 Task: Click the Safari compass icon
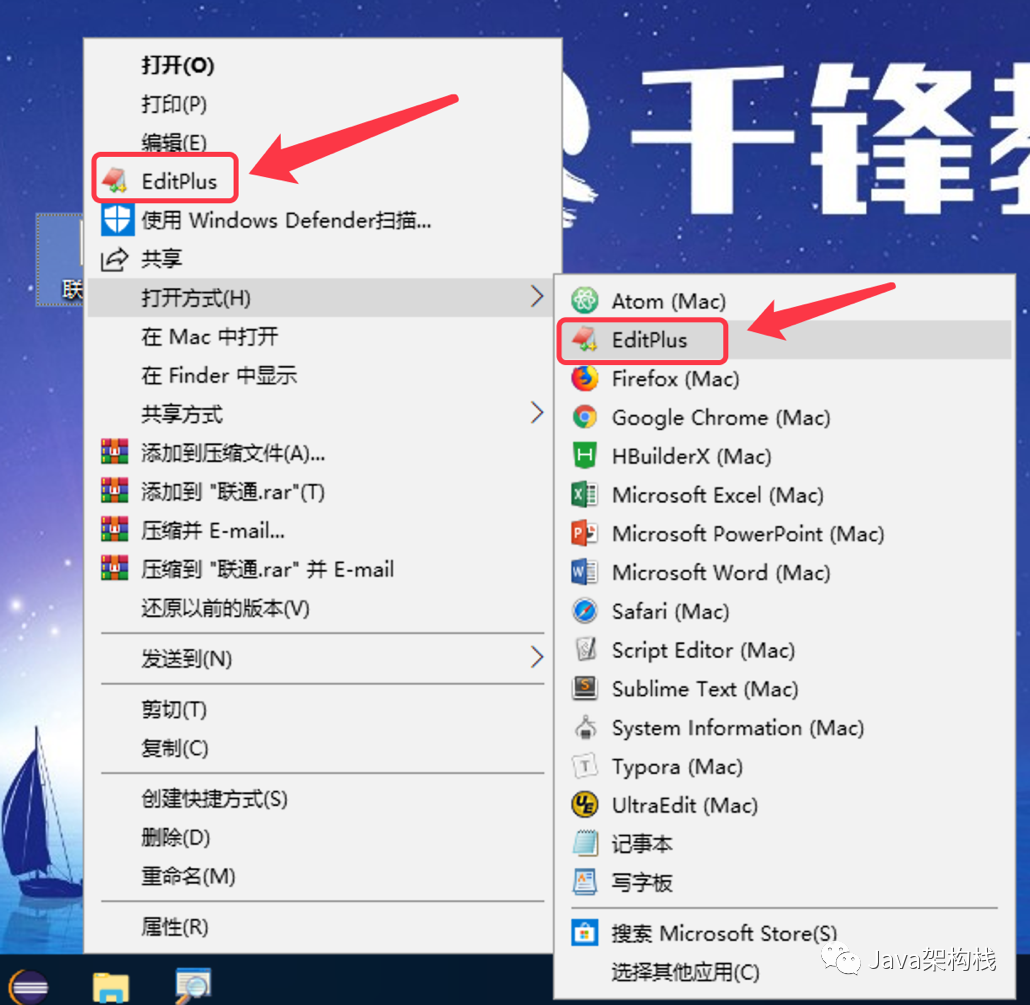pos(584,611)
